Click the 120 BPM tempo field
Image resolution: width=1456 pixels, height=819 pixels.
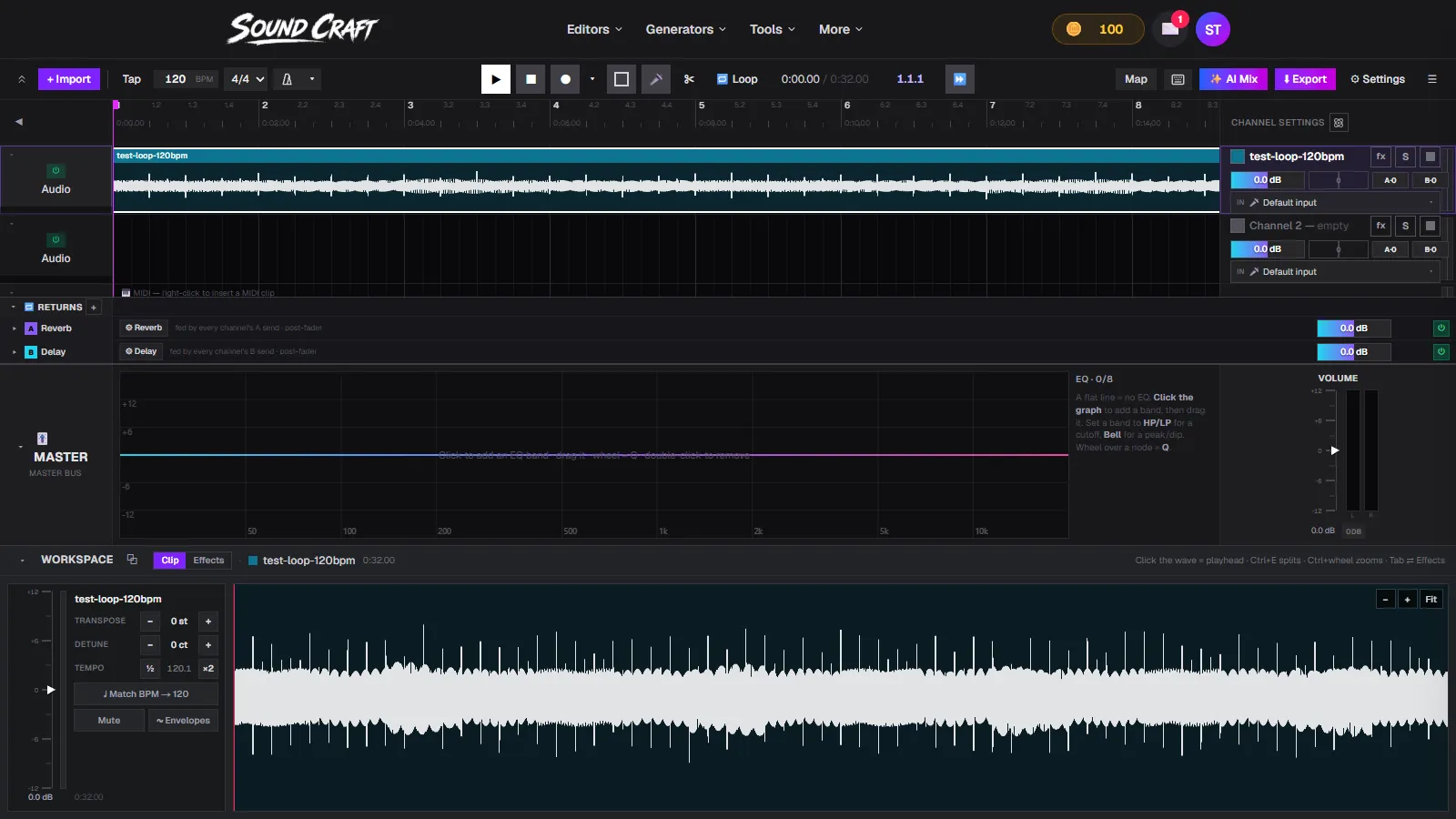coord(187,79)
